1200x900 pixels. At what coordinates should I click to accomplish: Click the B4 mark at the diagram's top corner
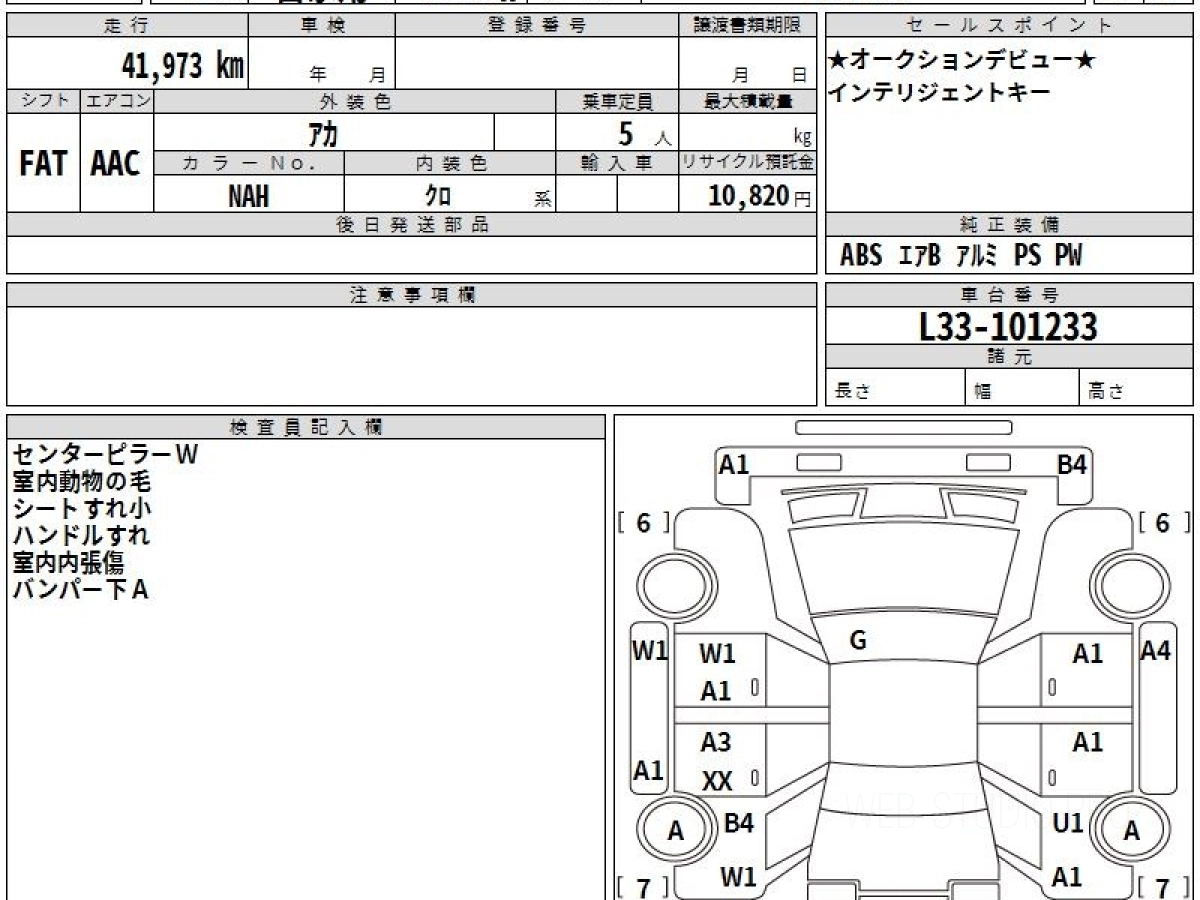(1073, 464)
